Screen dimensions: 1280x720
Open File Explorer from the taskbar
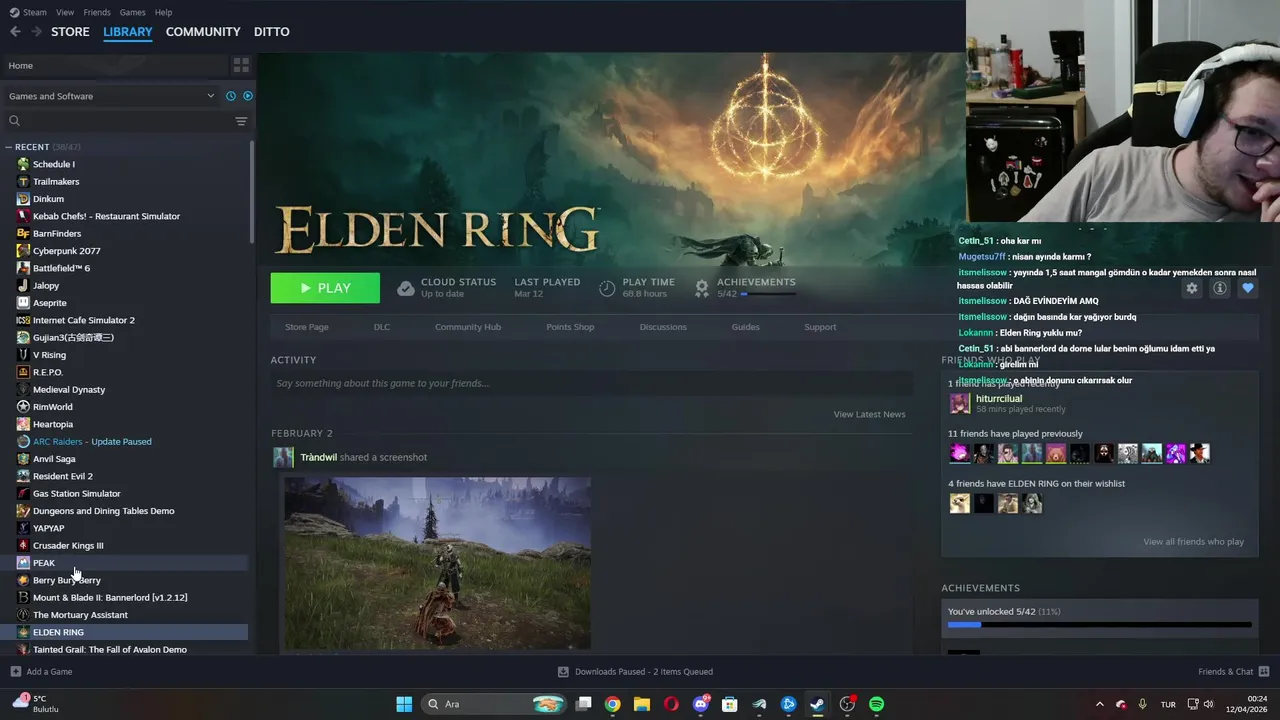[x=642, y=704]
